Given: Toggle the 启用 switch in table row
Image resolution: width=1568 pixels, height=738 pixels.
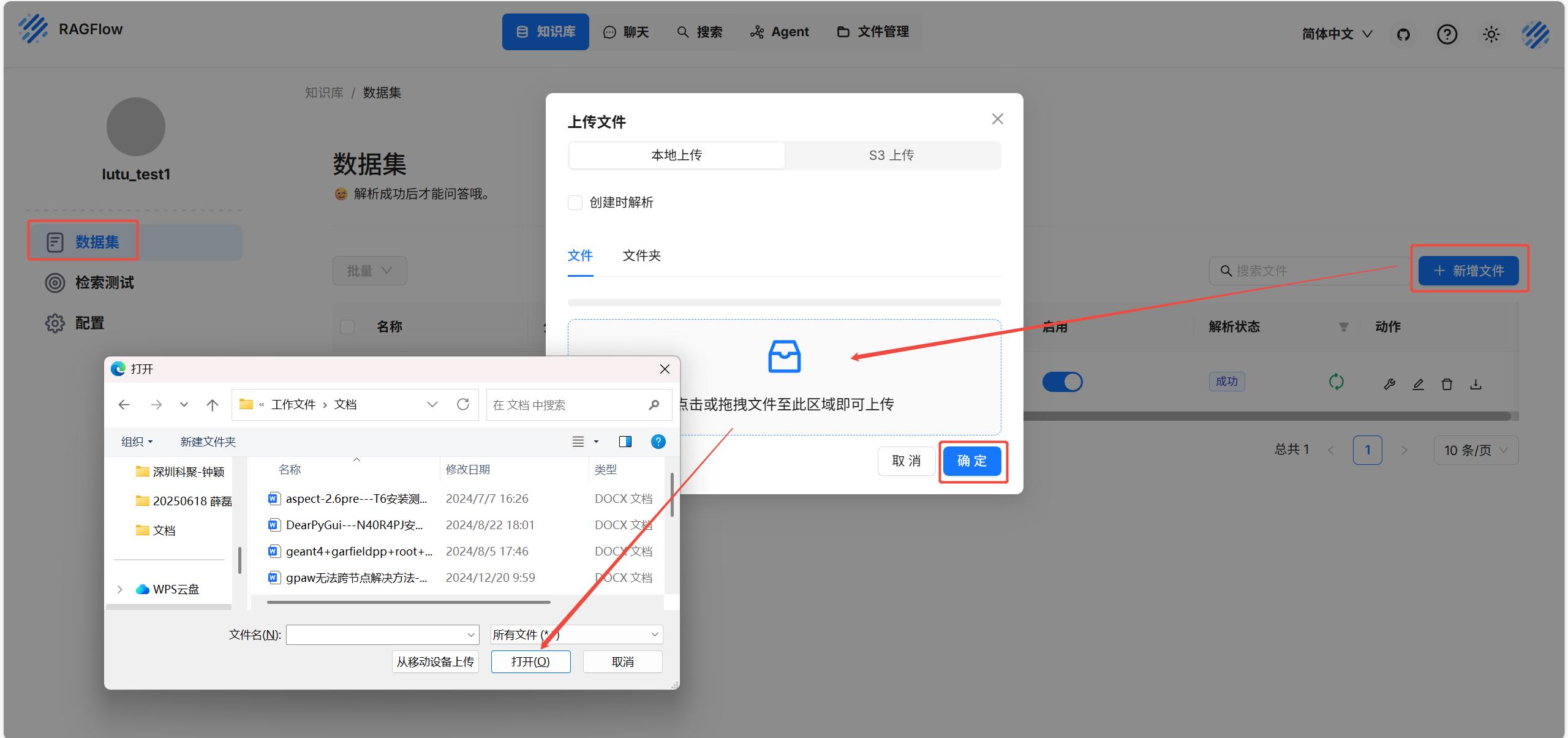Looking at the screenshot, I should tap(1062, 382).
